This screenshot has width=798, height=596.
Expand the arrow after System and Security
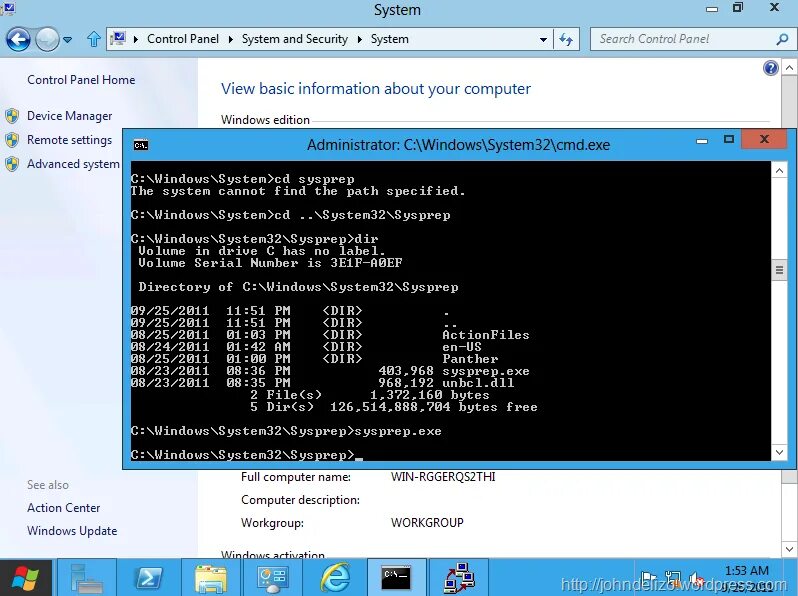tap(360, 39)
